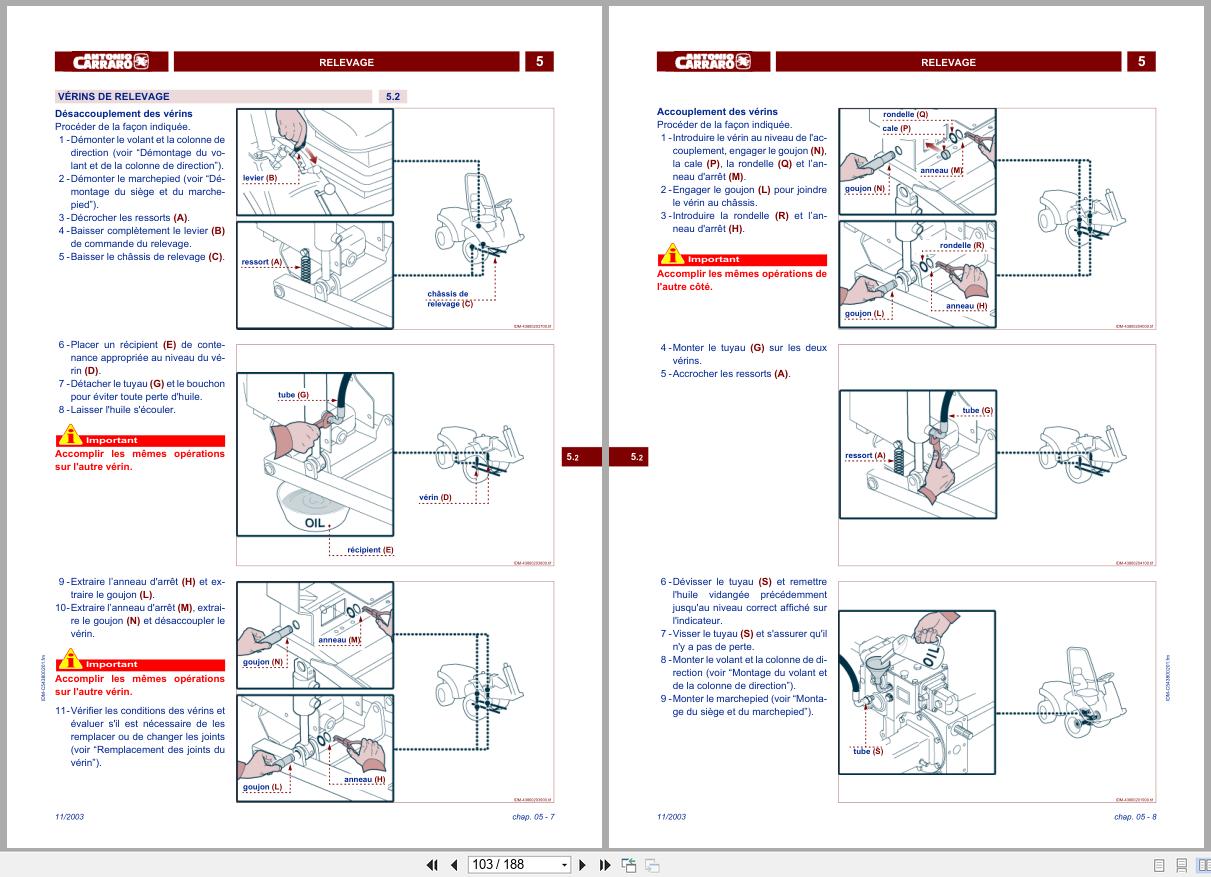Viewport: 1211px width, 877px height.
Task: Select the two-page facing view
Action: (x=1204, y=865)
